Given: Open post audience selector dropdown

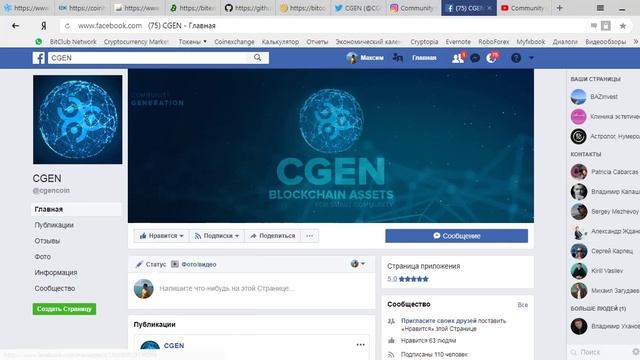Looking at the screenshot, I should [358, 264].
